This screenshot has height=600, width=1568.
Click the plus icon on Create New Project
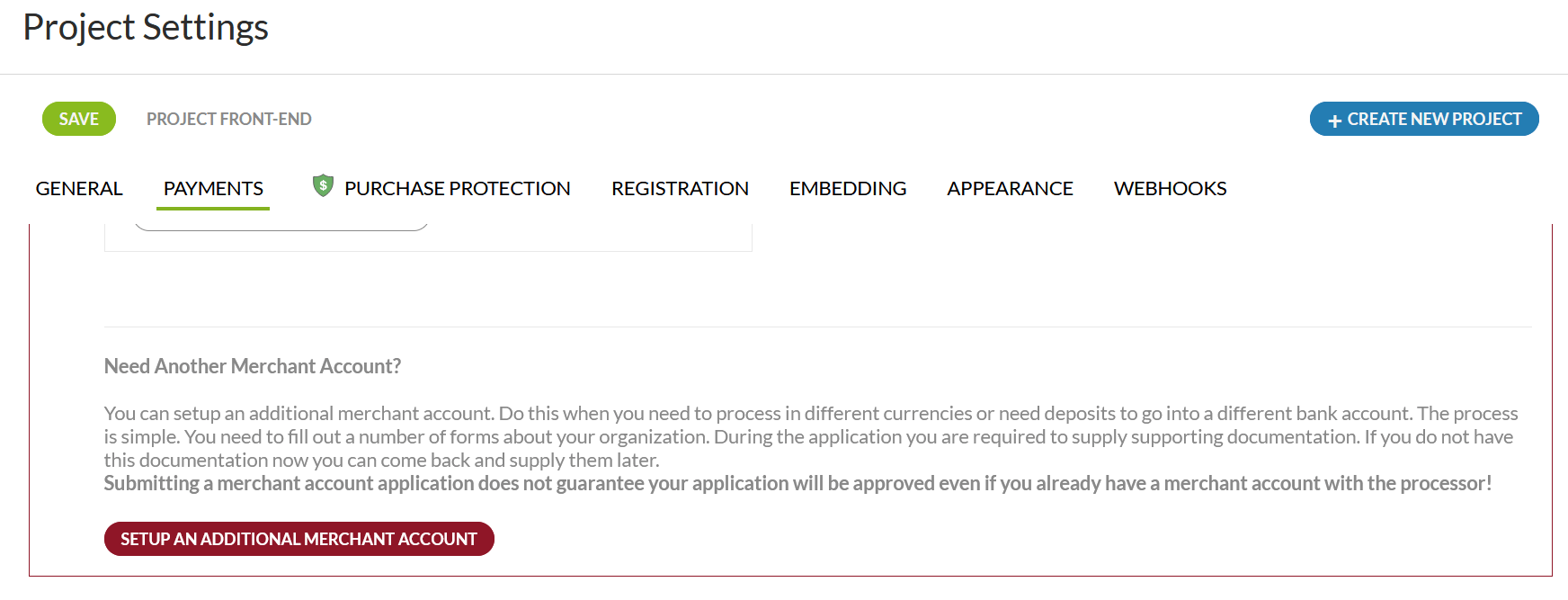click(1334, 121)
